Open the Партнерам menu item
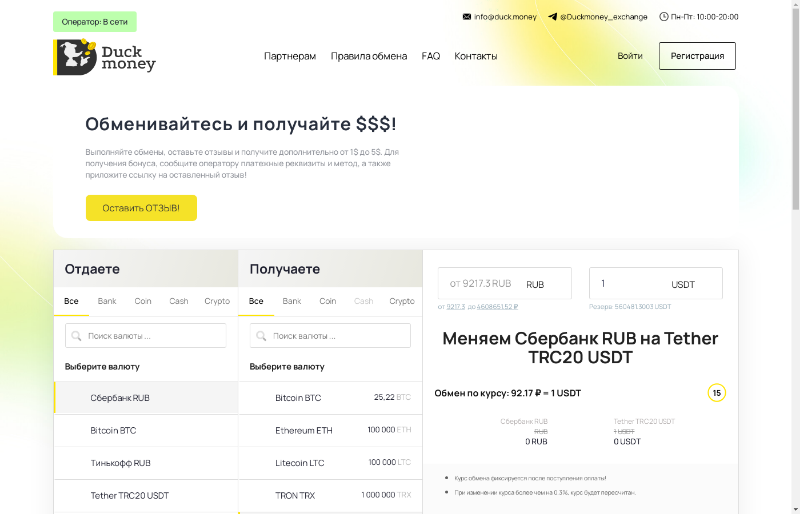800x514 pixels. point(290,57)
